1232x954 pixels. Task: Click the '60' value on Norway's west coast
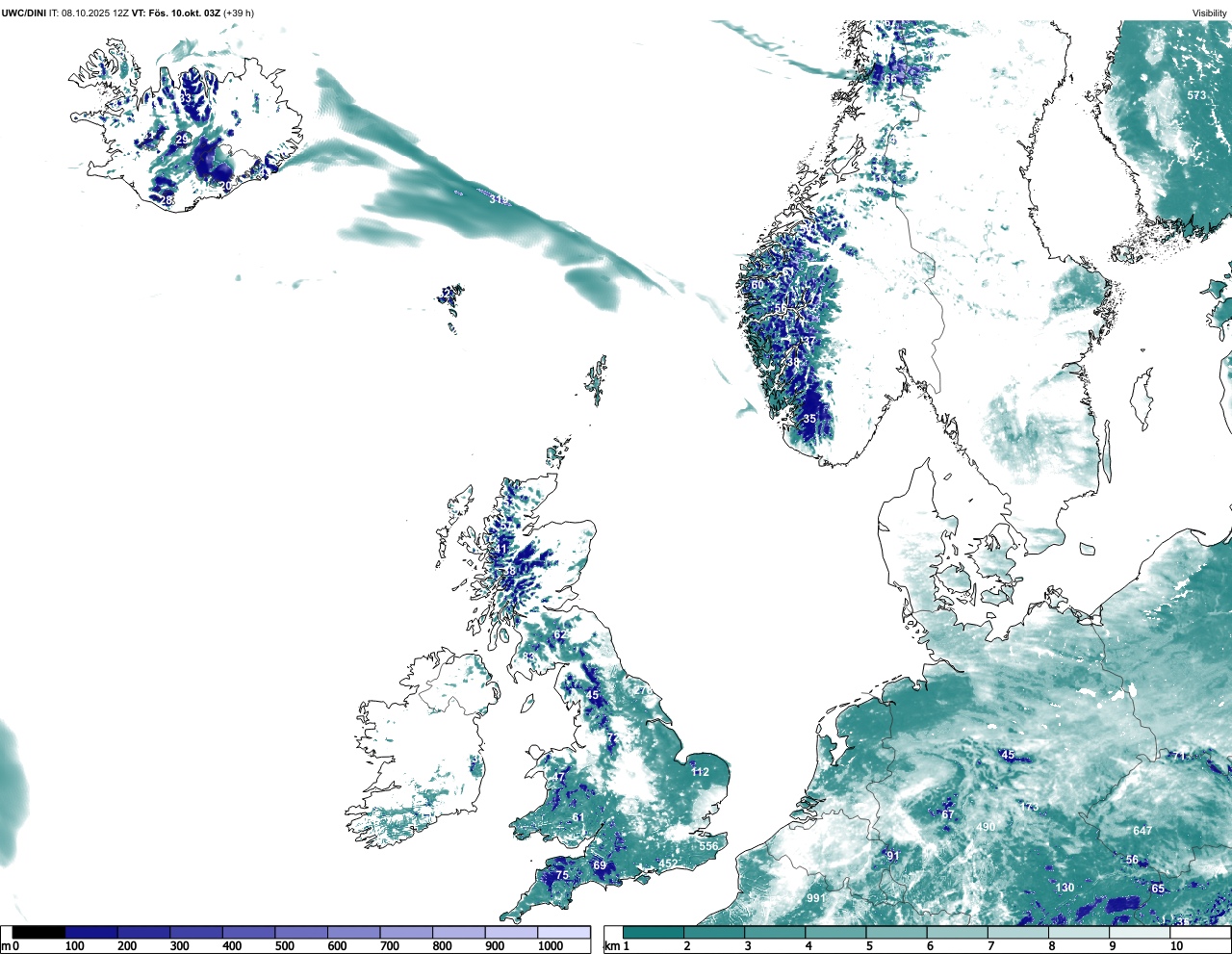coord(757,285)
